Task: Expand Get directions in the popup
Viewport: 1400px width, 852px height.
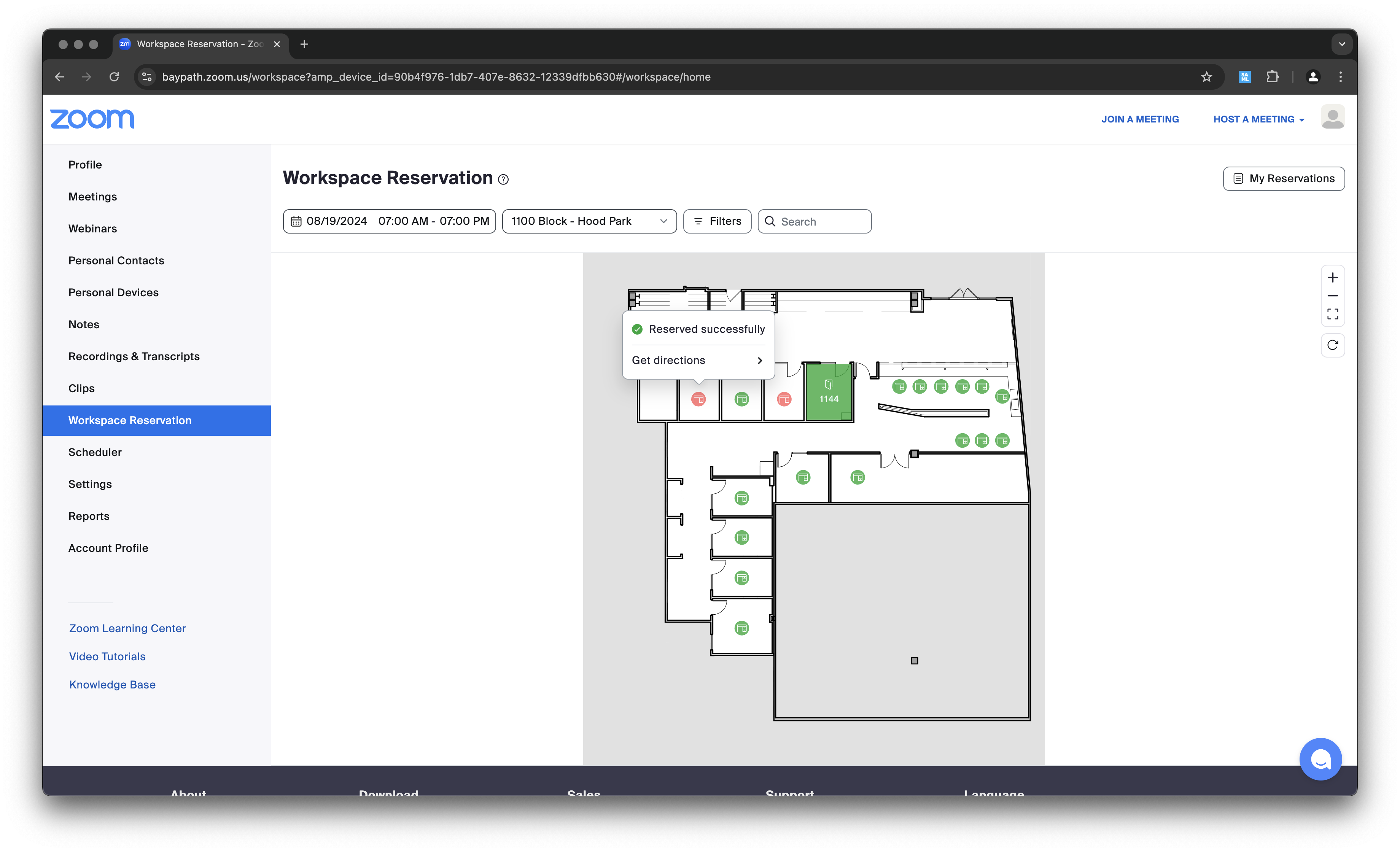Action: [698, 360]
